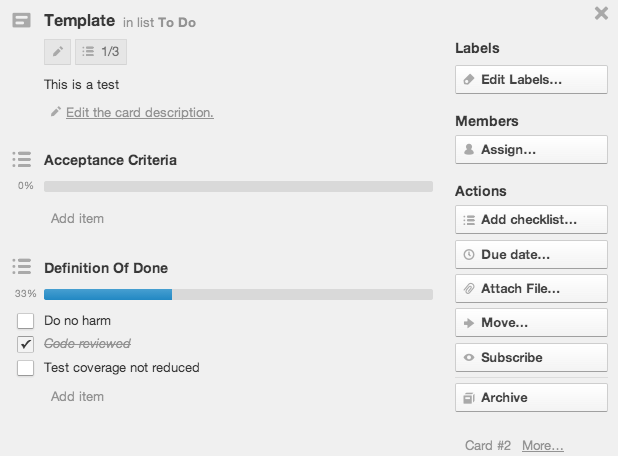This screenshot has height=456, width=618.
Task: Check Test coverage not reduced
Action: pos(26,368)
